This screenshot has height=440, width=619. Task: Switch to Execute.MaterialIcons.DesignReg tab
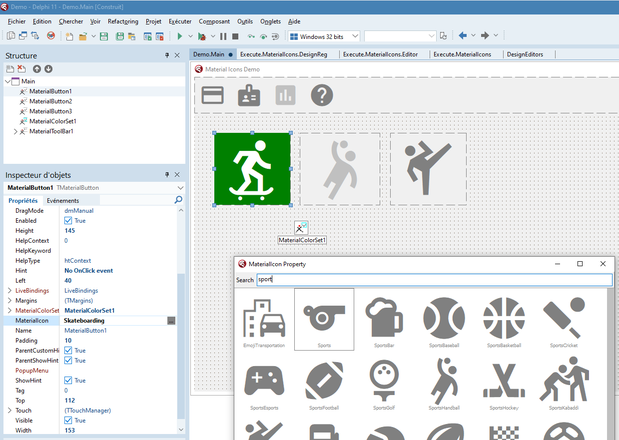[283, 54]
